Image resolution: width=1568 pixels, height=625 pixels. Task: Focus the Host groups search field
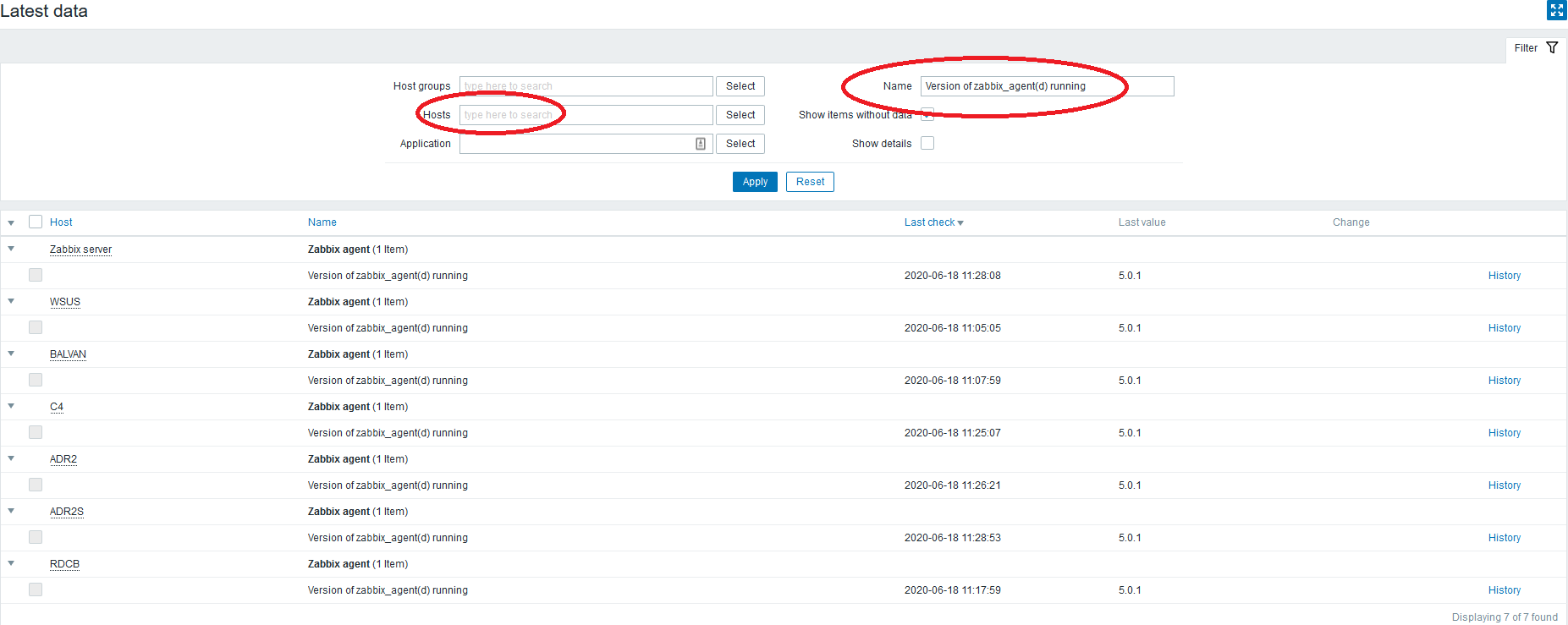pyautogui.click(x=586, y=86)
